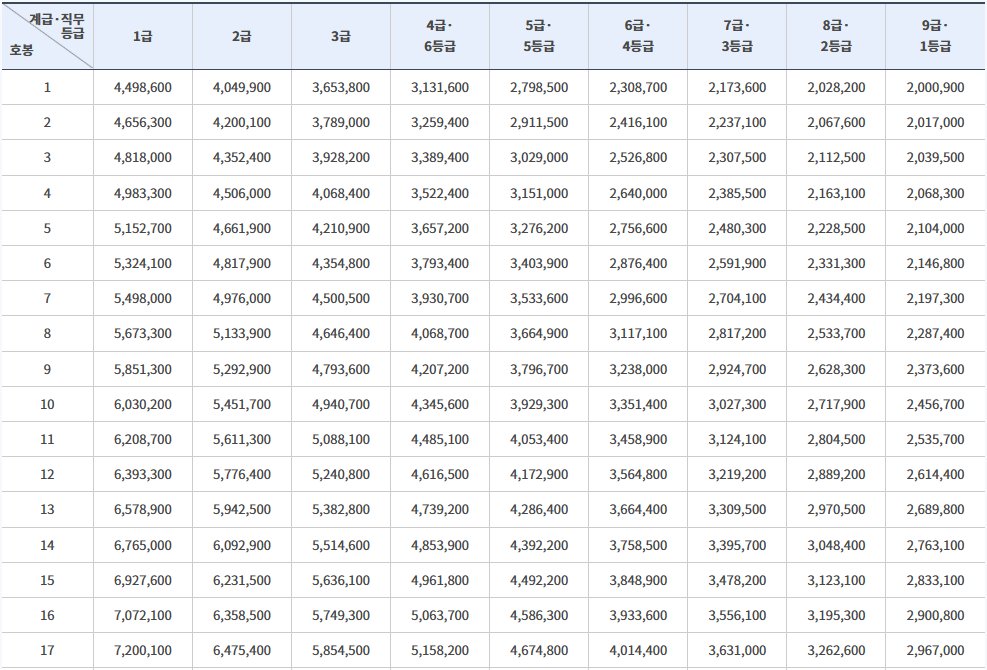
Task: Select the cell 4,049,900
Action: tap(242, 88)
